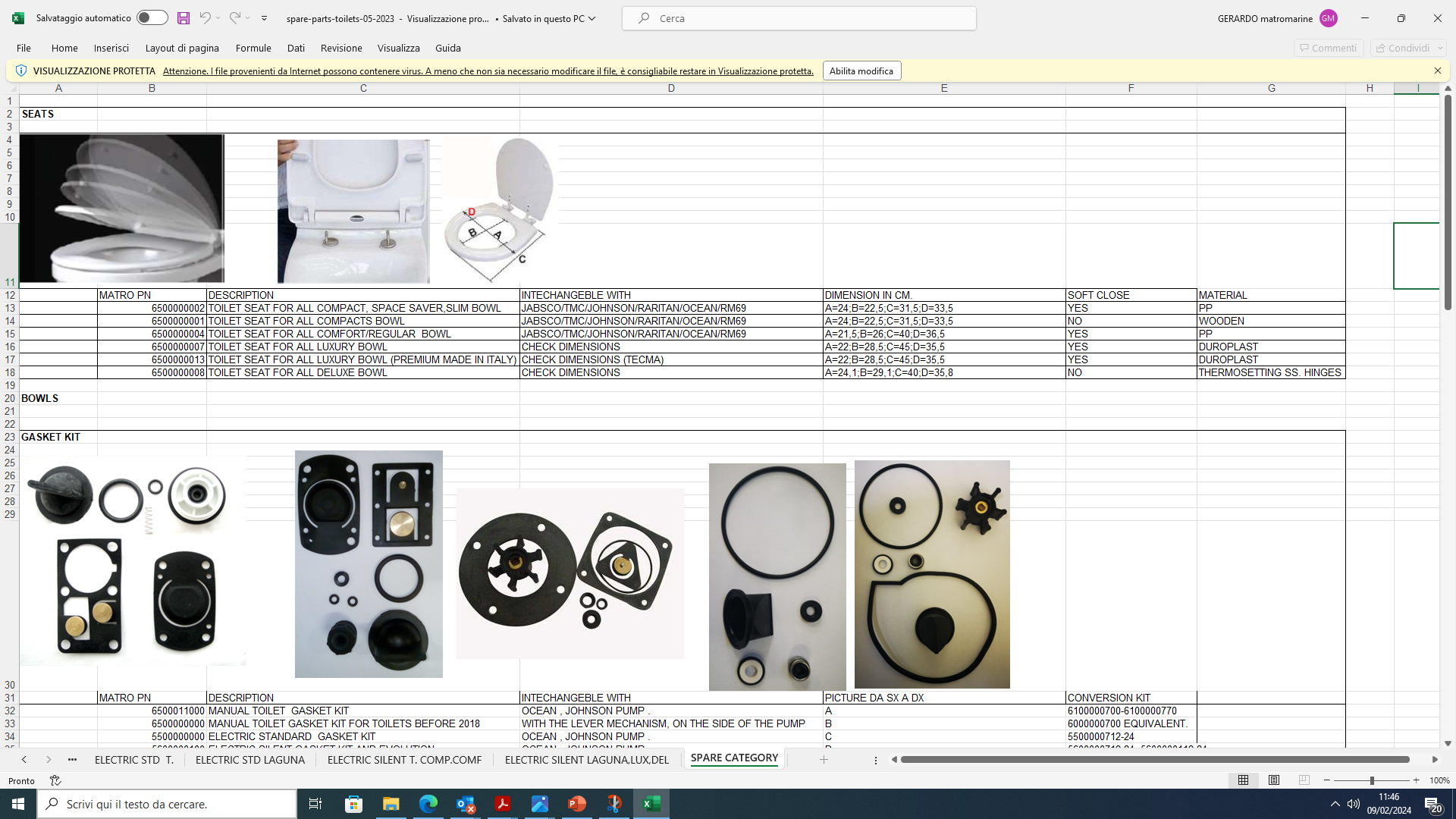The width and height of the screenshot is (1456, 819).
Task: Click into the Cerca search box
Action: (799, 18)
